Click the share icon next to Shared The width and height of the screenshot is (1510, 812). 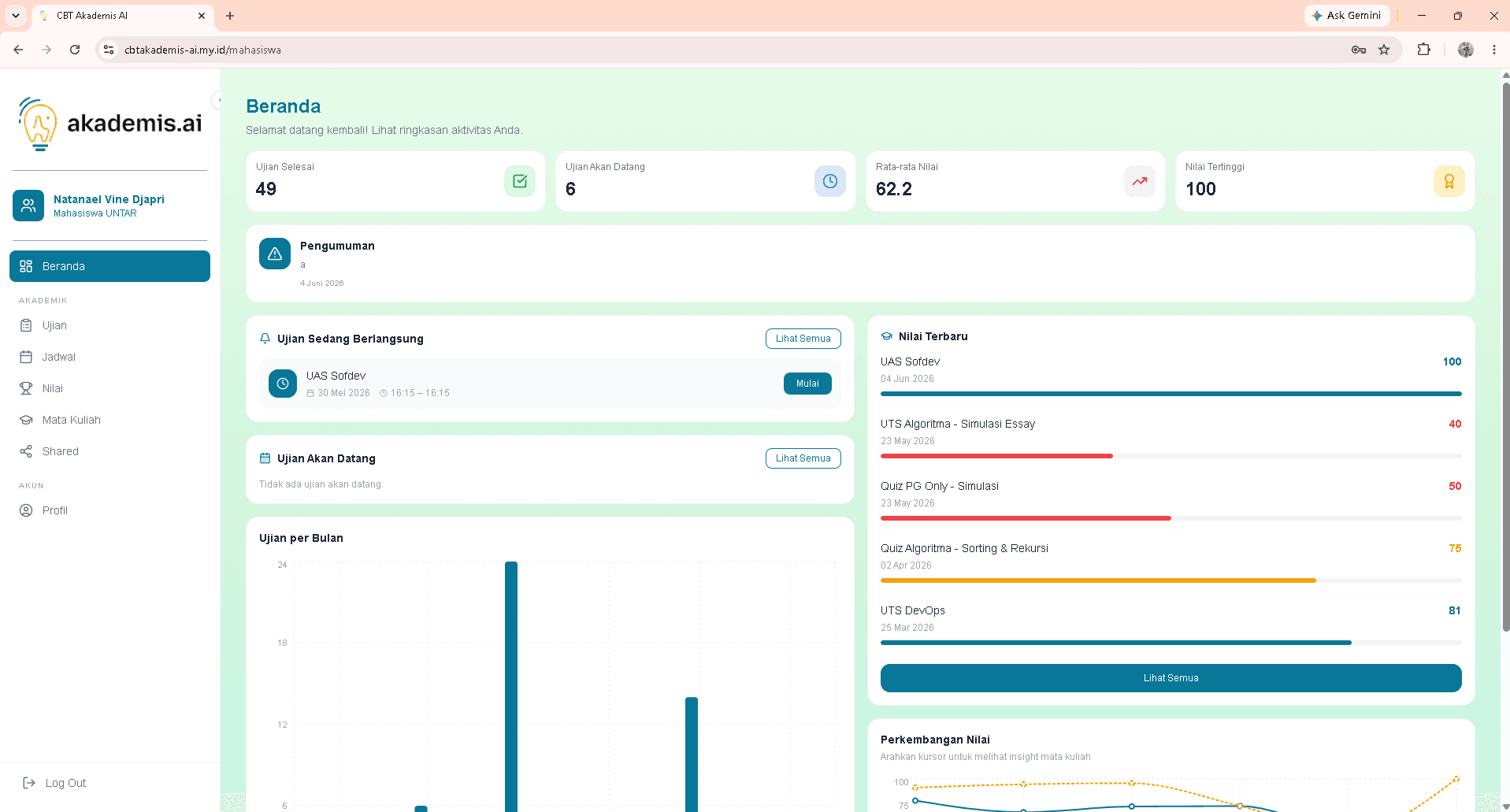click(26, 451)
